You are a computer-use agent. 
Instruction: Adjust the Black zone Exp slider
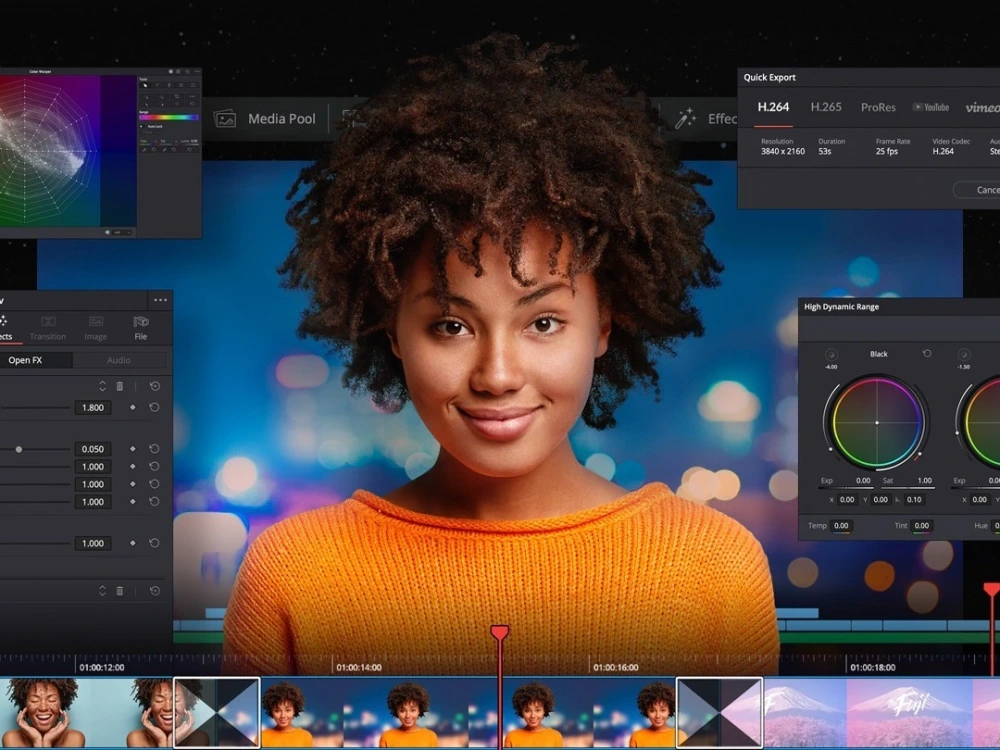[x=846, y=488]
